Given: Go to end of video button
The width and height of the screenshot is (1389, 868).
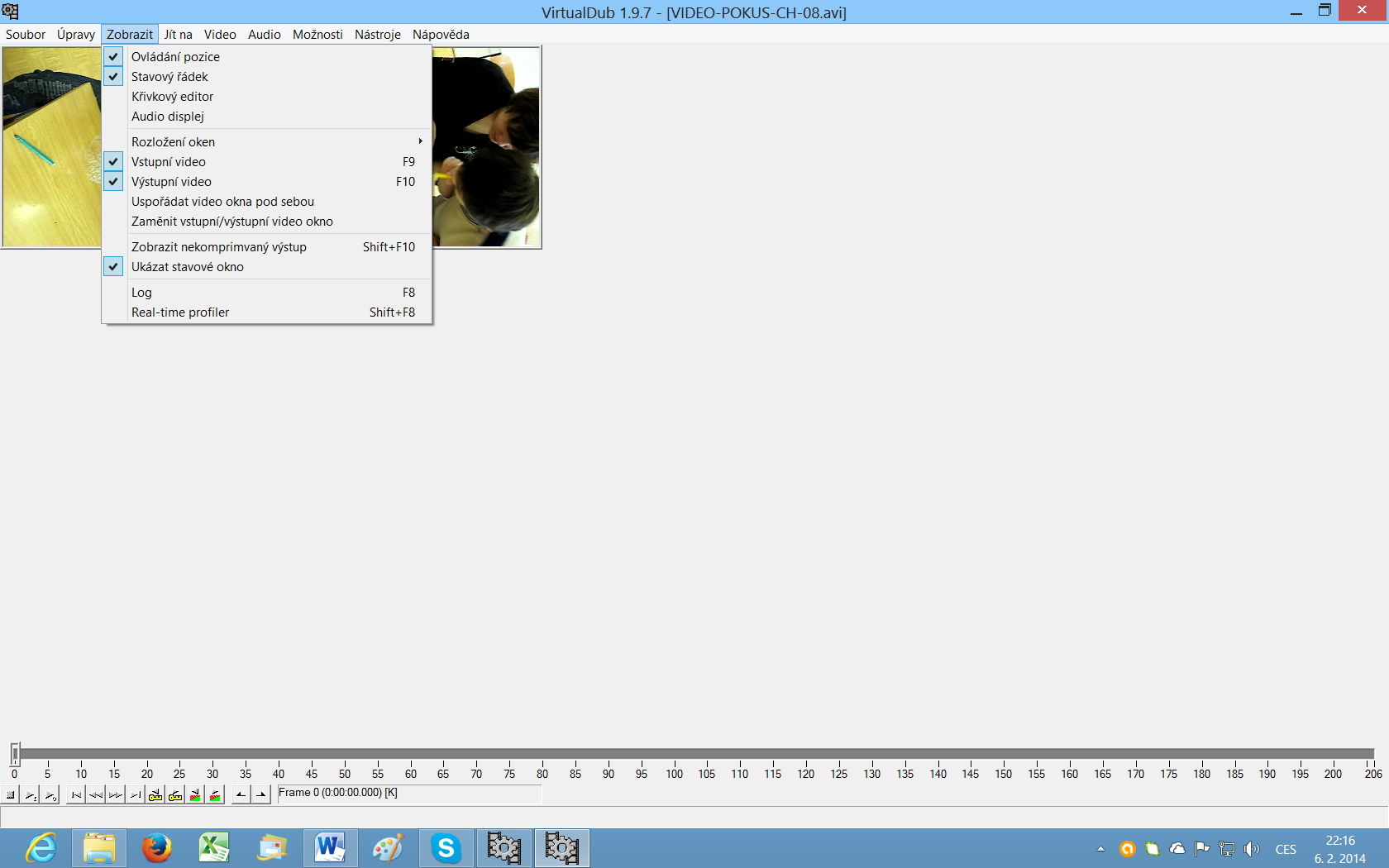Looking at the screenshot, I should (x=136, y=795).
